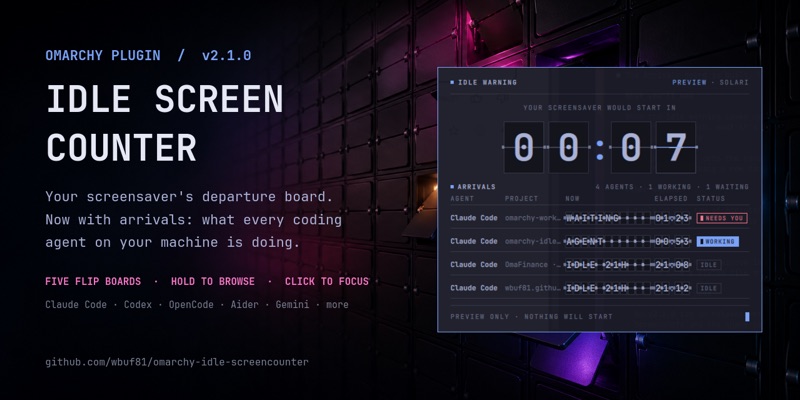
Task: Click 'more' after Gemini
Action: 337,305
